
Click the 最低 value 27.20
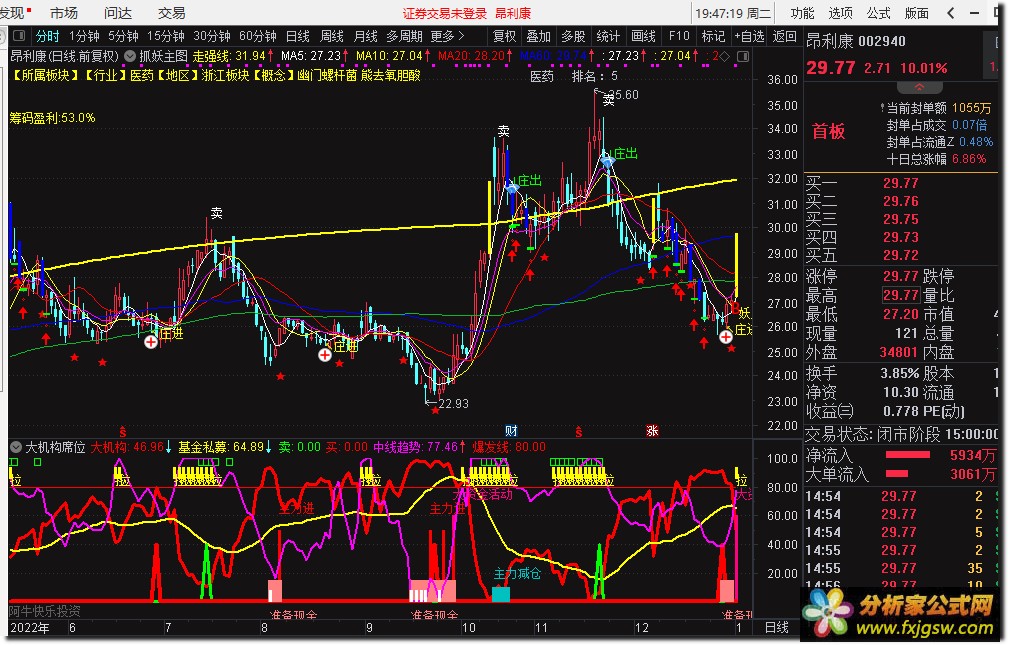tap(900, 314)
